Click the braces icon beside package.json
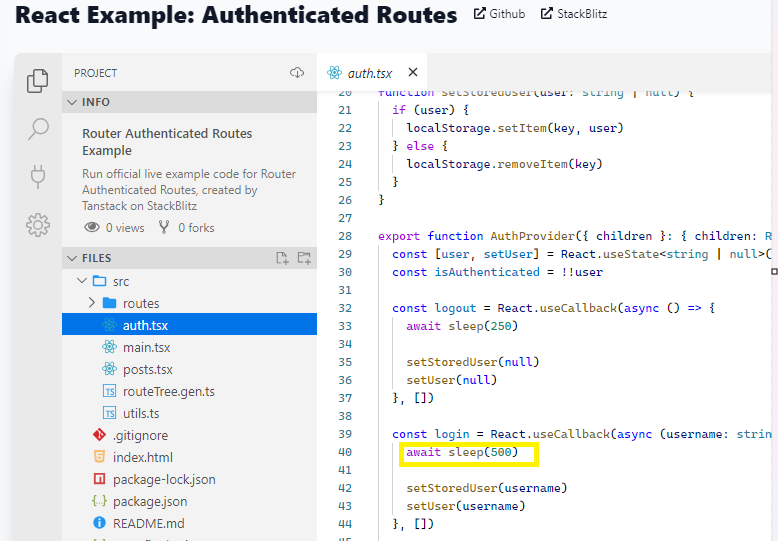The width and height of the screenshot is (778, 541). click(99, 501)
